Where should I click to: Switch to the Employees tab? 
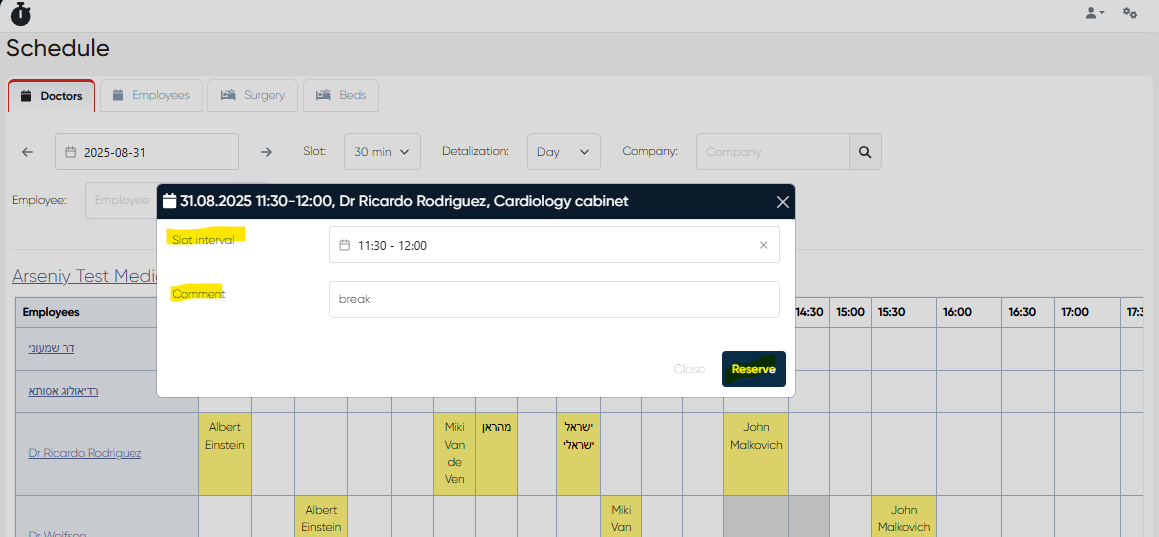151,95
